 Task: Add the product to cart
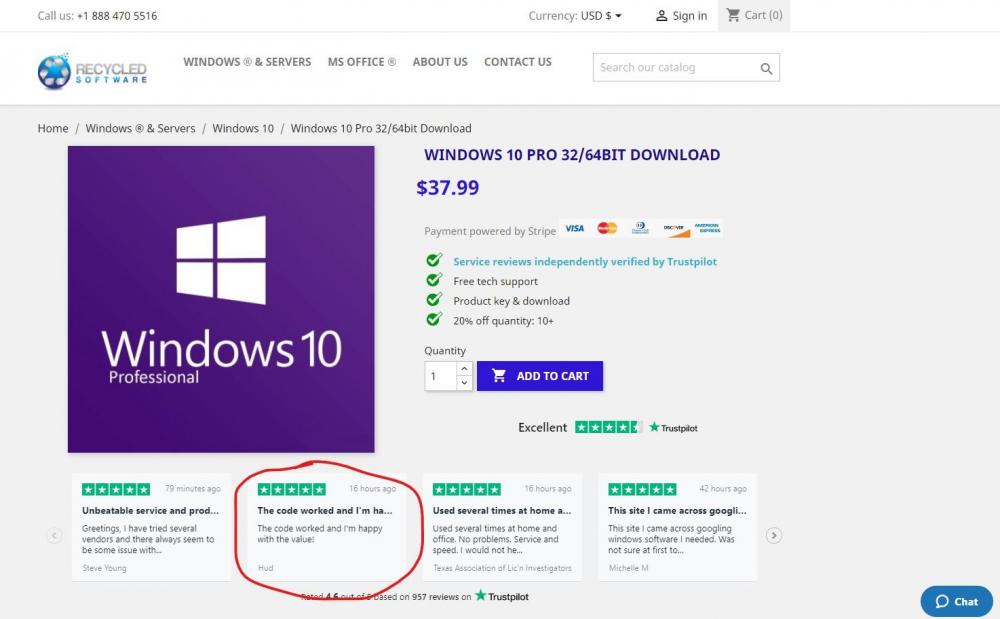tap(540, 376)
